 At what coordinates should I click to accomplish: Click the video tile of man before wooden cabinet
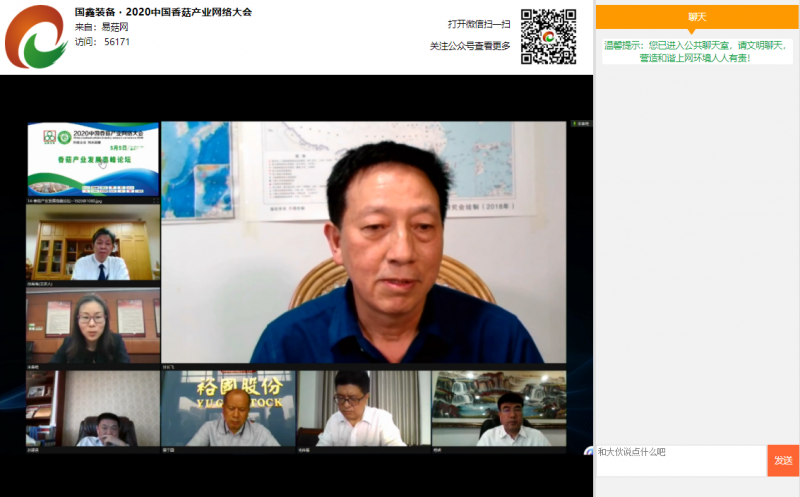[x=93, y=242]
